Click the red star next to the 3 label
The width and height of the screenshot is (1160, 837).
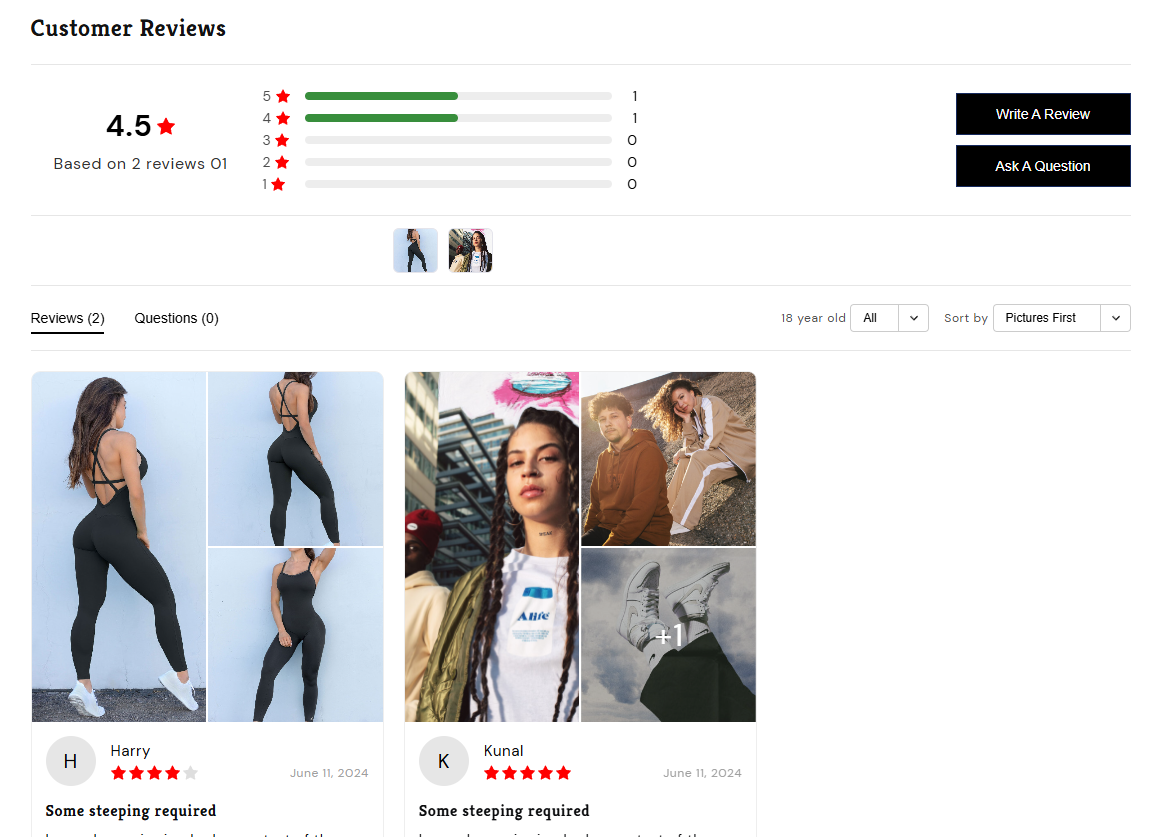click(x=282, y=140)
